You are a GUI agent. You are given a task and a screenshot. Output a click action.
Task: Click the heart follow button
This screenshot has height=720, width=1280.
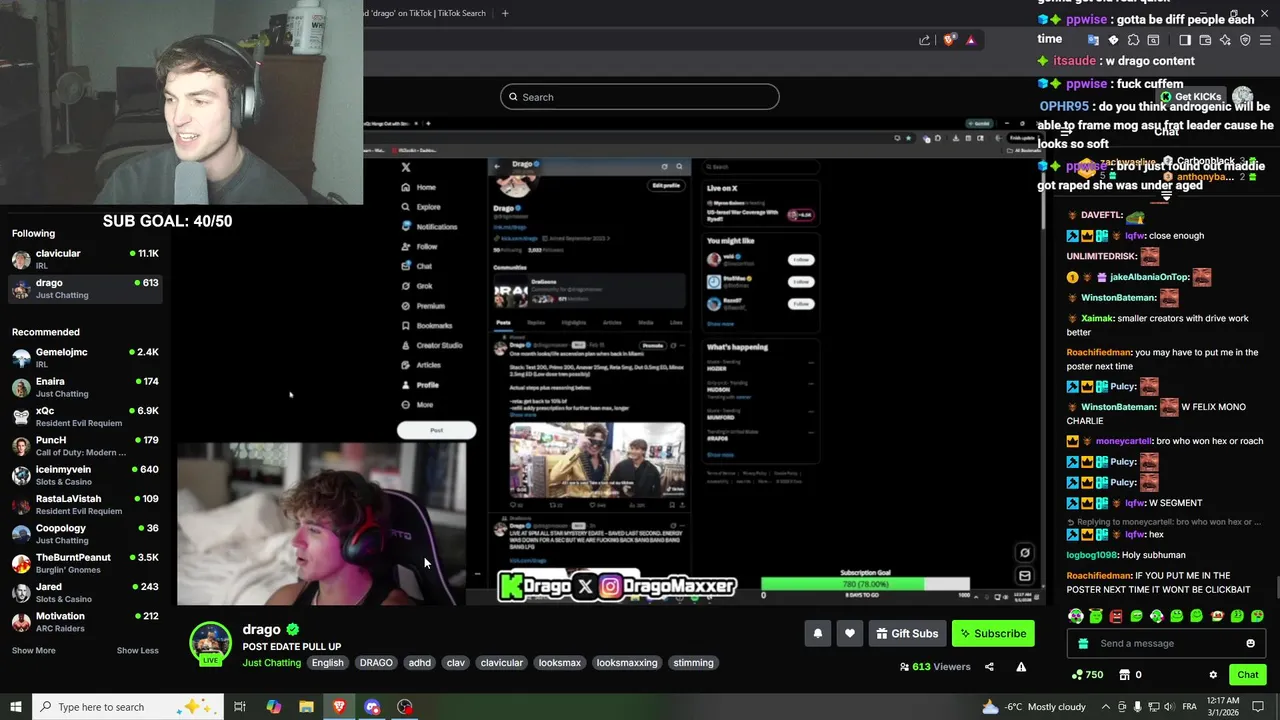click(x=850, y=633)
